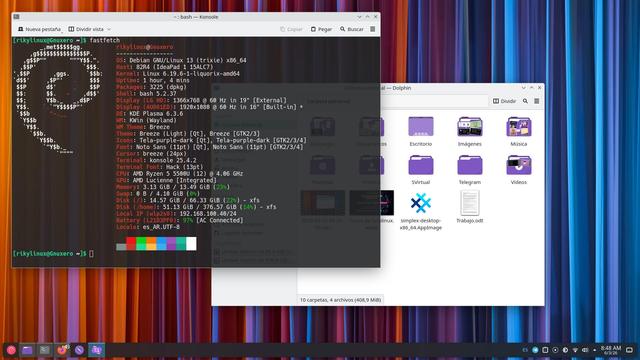Viewport: 640px width, 360px height.
Task: Switch to the active Dolphin task in taskbar
Action: [x=96, y=350]
